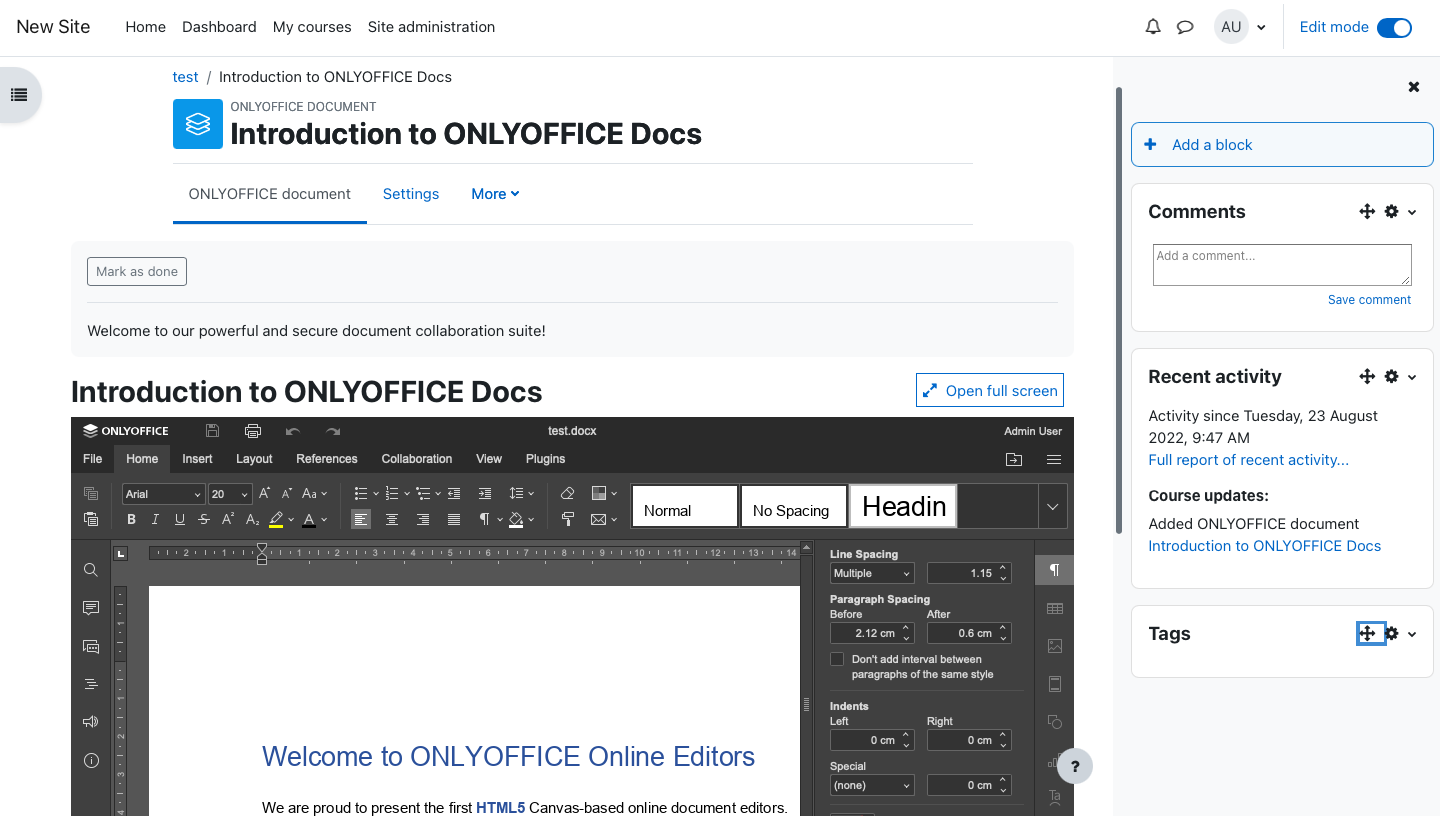The height and width of the screenshot is (816, 1440).
Task: Open text art settings icon
Action: point(1055,797)
